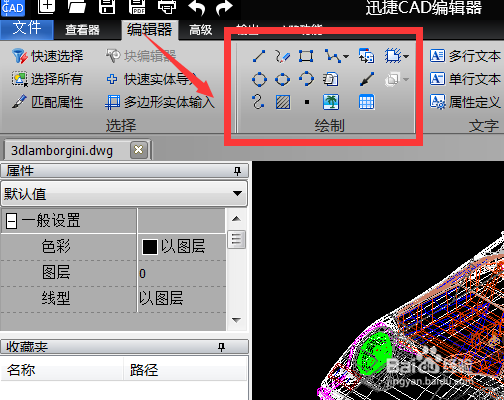Save the drawing as PDF
The height and width of the screenshot is (400, 504).
click(137, 7)
